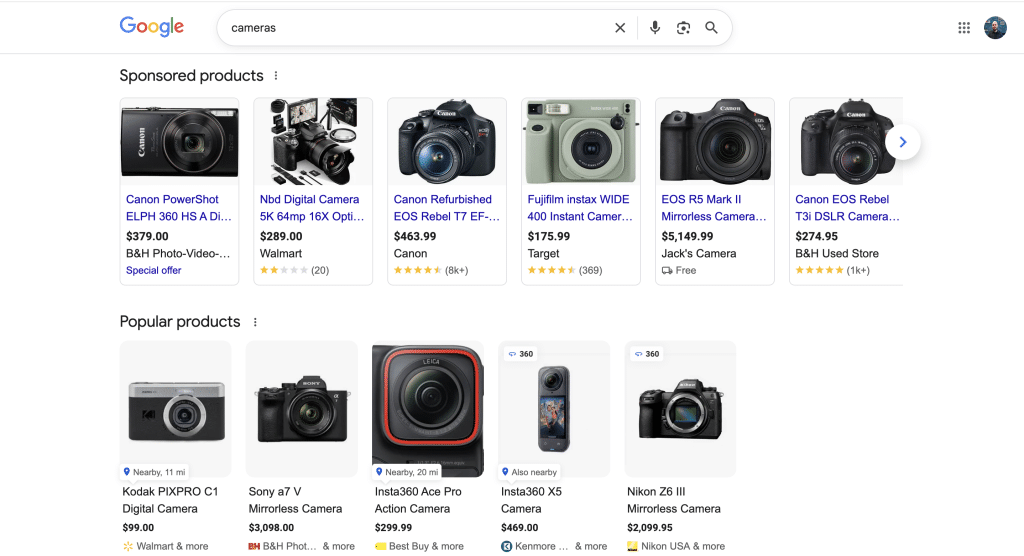Click the Also nearby location tag
Screen dimensions: 1024x556
[530, 472]
